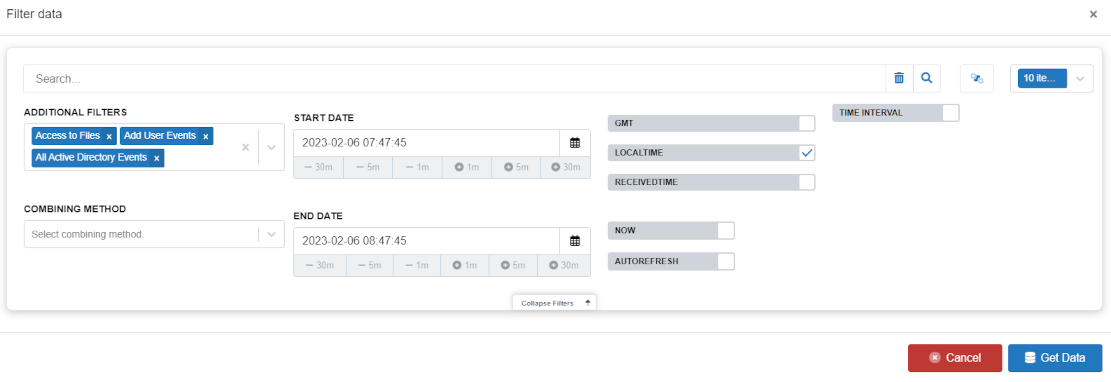Clear all additional filters with X

(246, 147)
